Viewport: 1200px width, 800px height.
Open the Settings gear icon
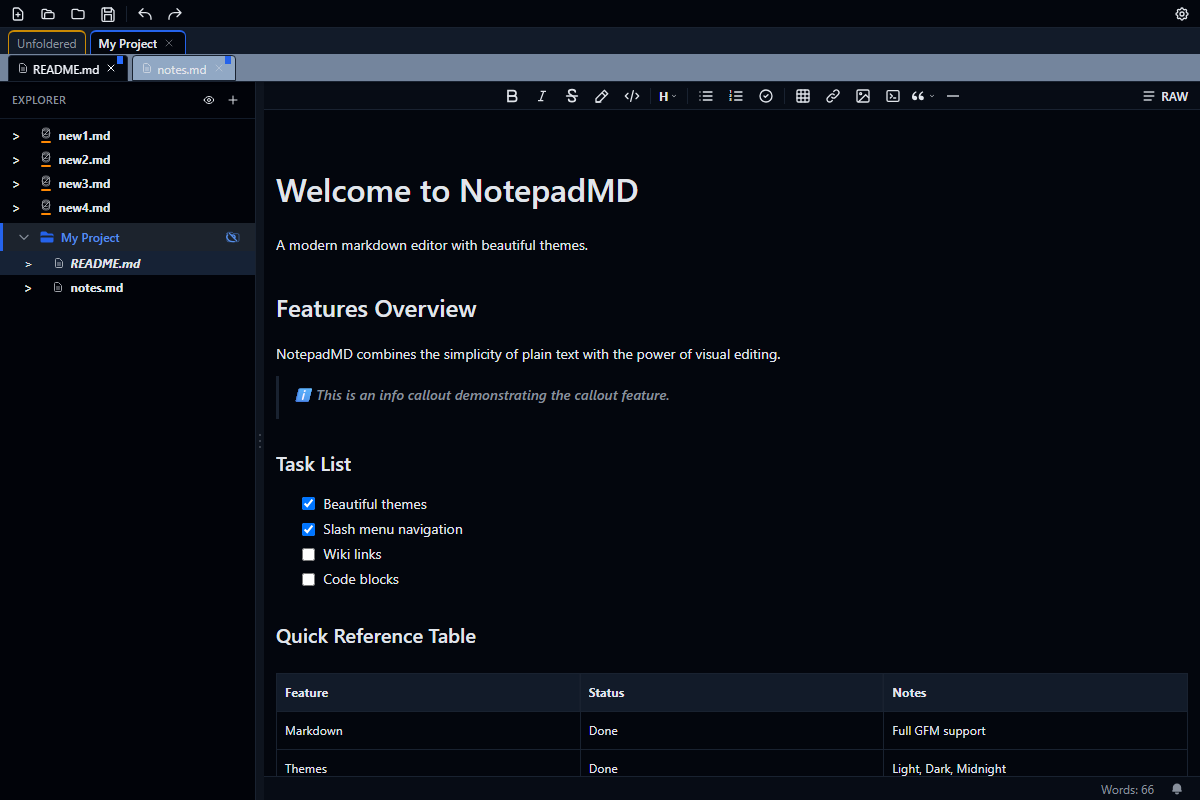[x=1181, y=14]
